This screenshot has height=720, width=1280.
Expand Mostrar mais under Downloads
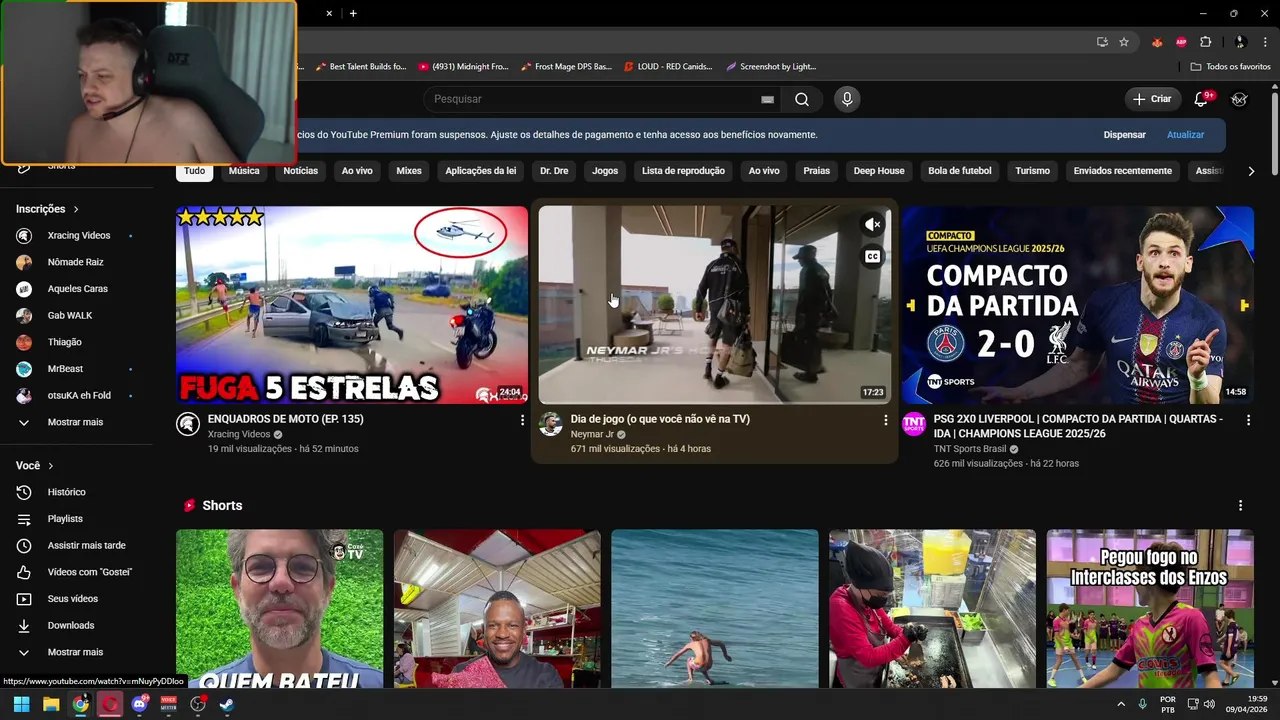[x=74, y=652]
